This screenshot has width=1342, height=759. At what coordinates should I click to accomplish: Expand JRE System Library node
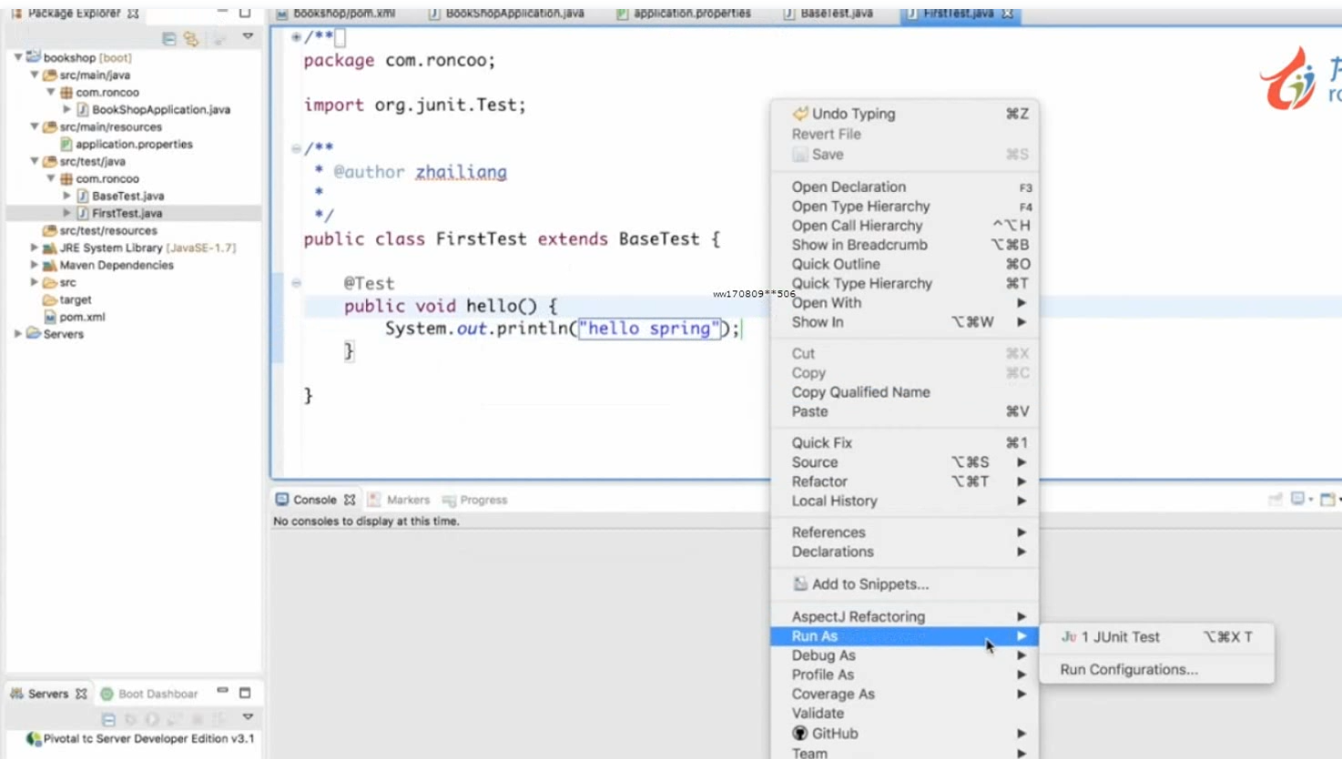pos(34,248)
